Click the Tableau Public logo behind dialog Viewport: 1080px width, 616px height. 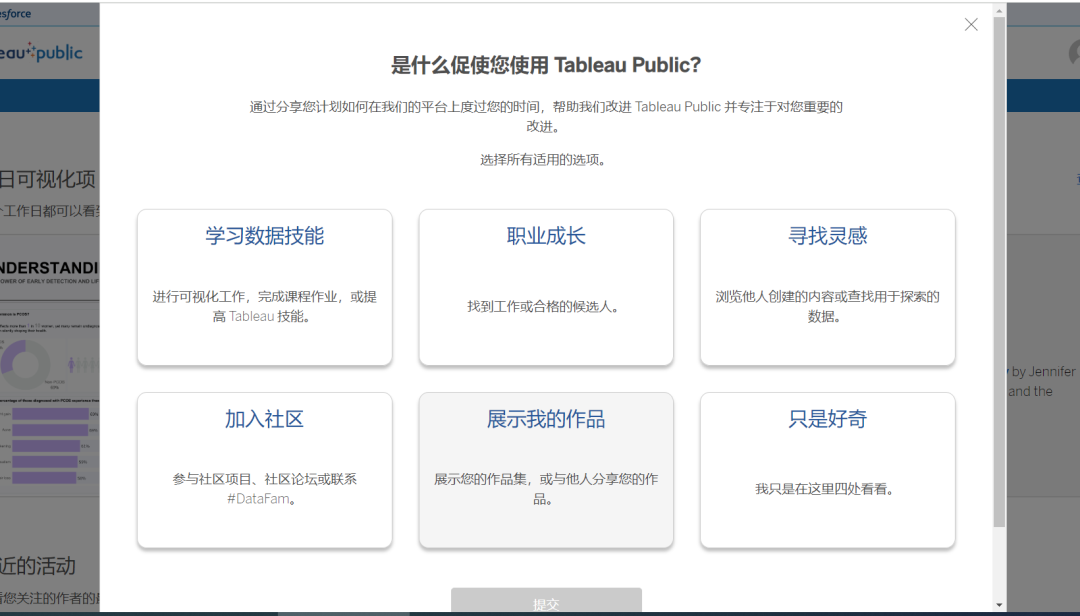click(41, 52)
